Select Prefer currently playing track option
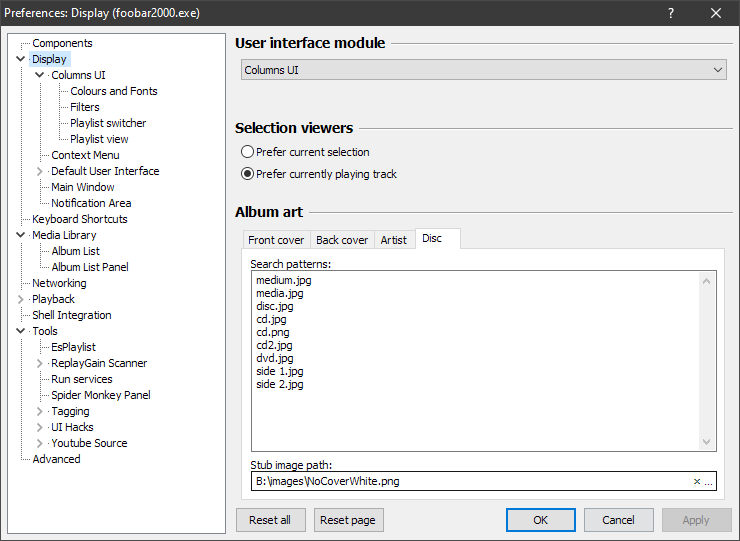Viewport: 740px width, 541px height. (x=247, y=174)
